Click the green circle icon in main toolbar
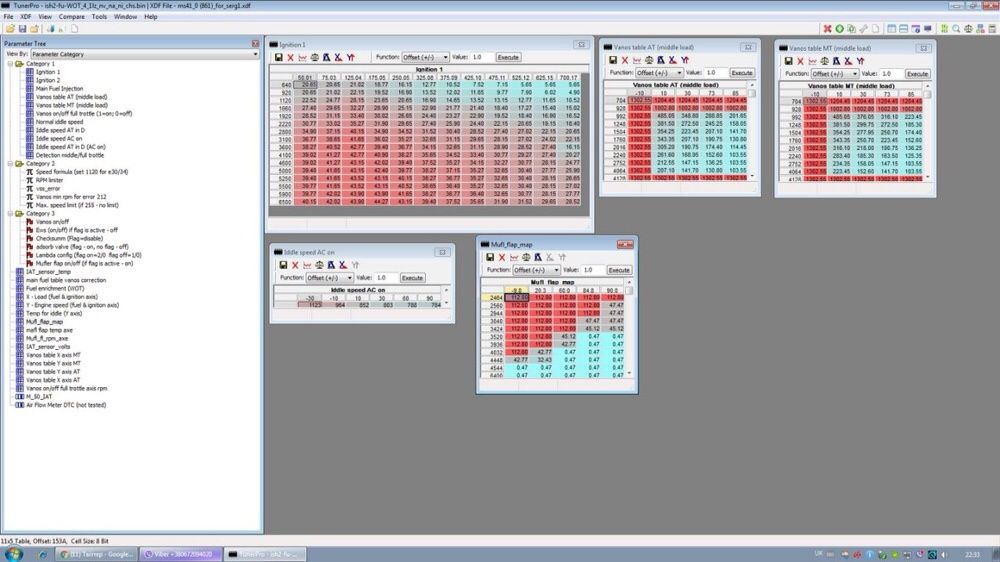This screenshot has height=562, width=1000. click(x=839, y=29)
